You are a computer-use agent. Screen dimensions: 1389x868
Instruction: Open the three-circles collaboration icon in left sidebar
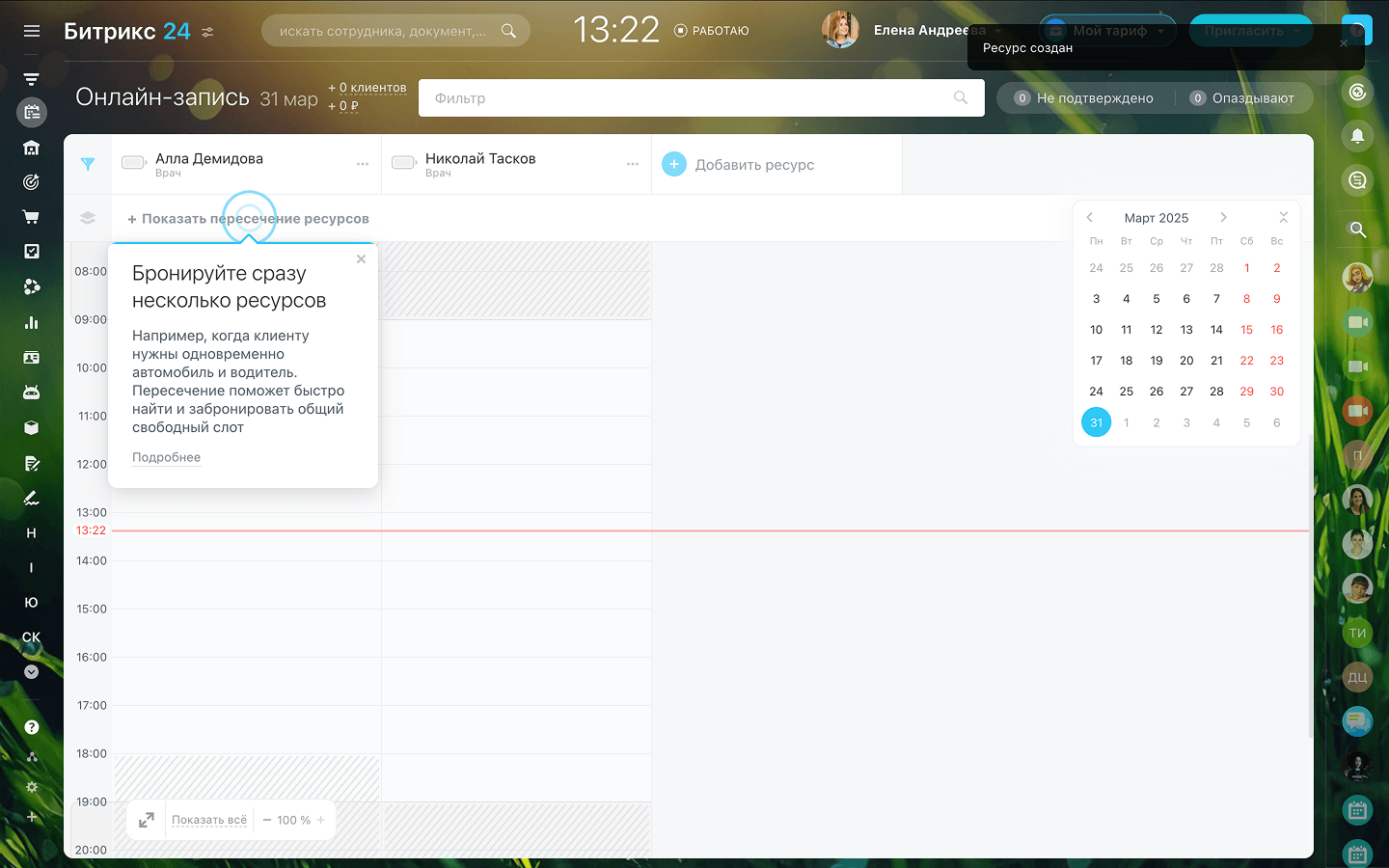[x=32, y=286]
